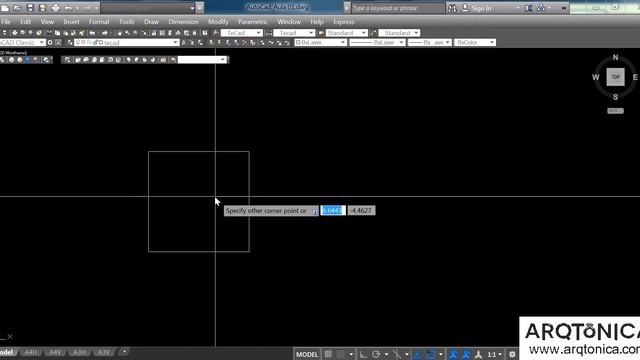640x360 pixels.
Task: Click the Text Style icon left of TeCad
Action: [216, 33]
